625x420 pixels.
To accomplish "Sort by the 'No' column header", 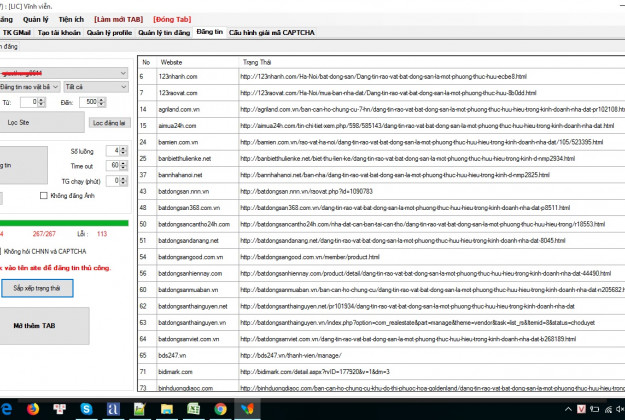I will click(x=146, y=62).
